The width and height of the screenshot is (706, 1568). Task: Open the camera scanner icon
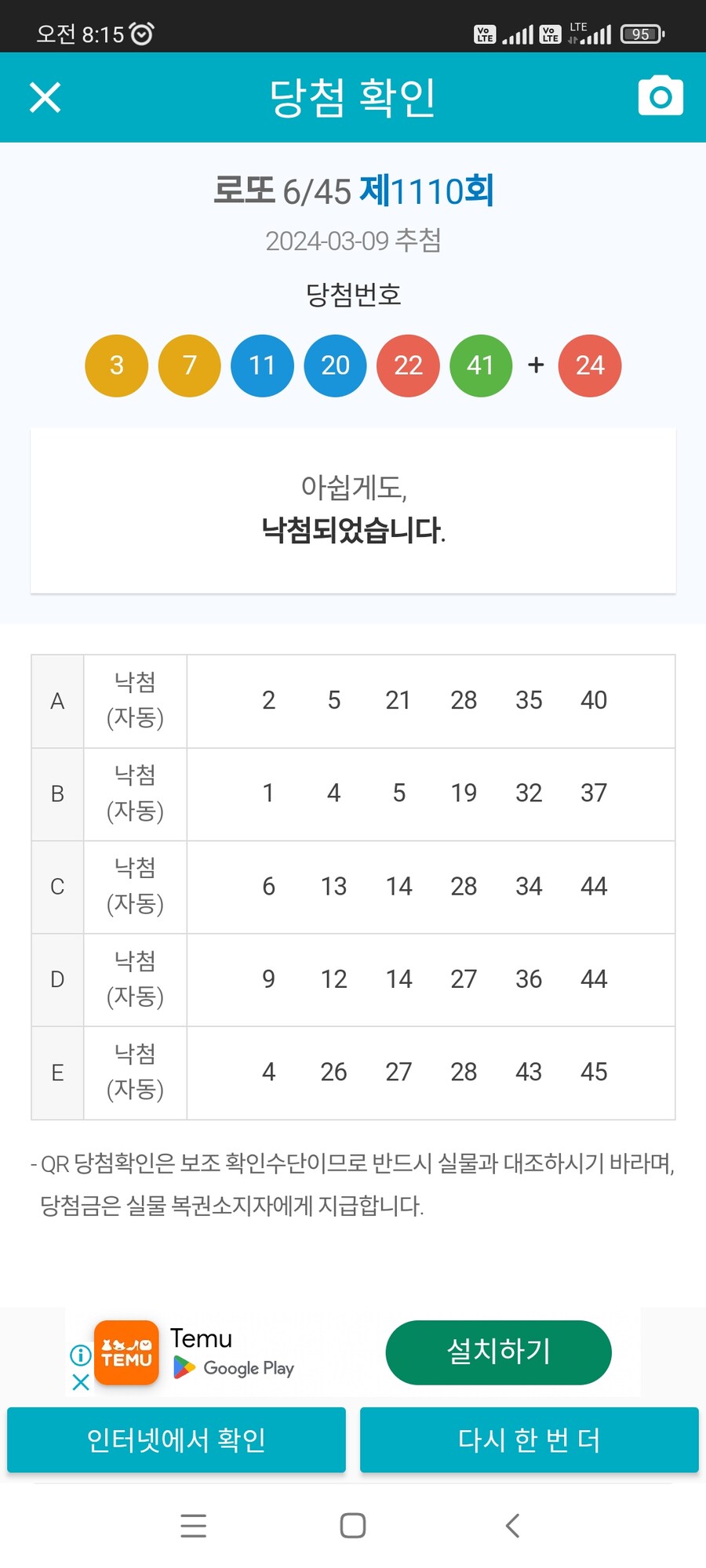660,96
